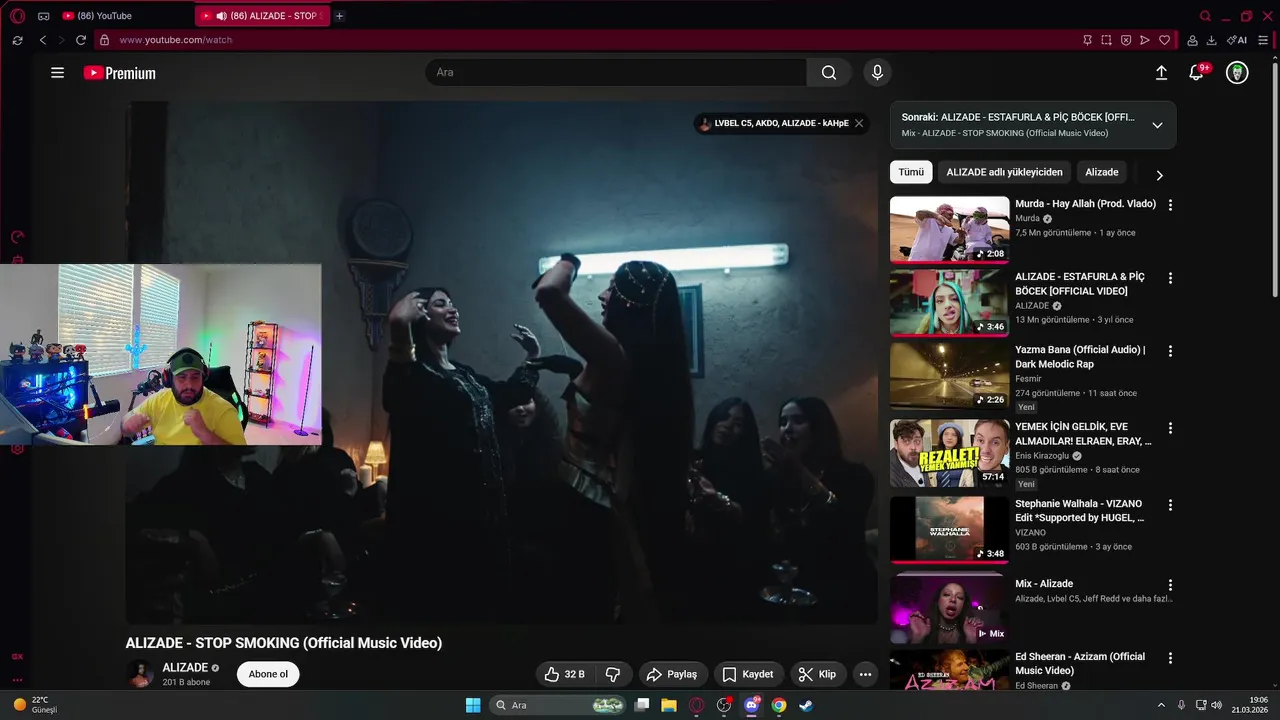Open Opera account profile icon
This screenshot has width=1280, height=720.
tap(1192, 40)
